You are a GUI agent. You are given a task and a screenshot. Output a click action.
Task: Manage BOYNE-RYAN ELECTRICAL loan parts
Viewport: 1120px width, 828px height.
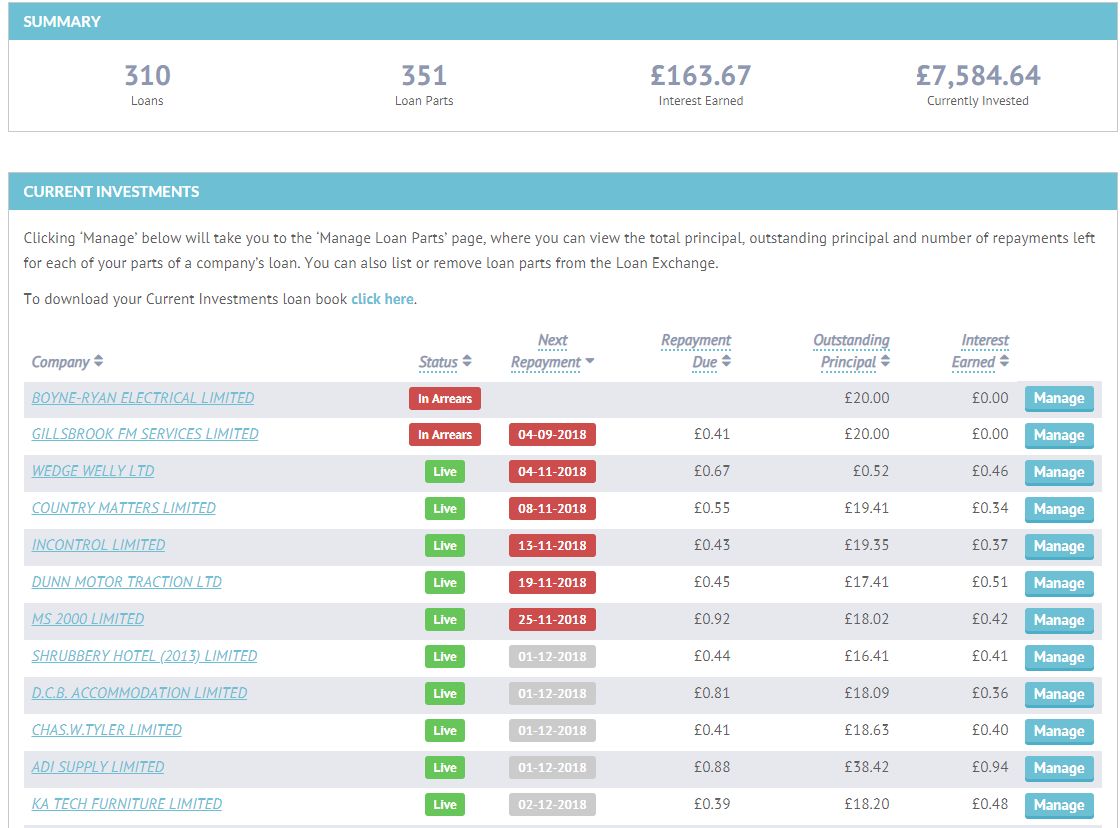click(1059, 399)
